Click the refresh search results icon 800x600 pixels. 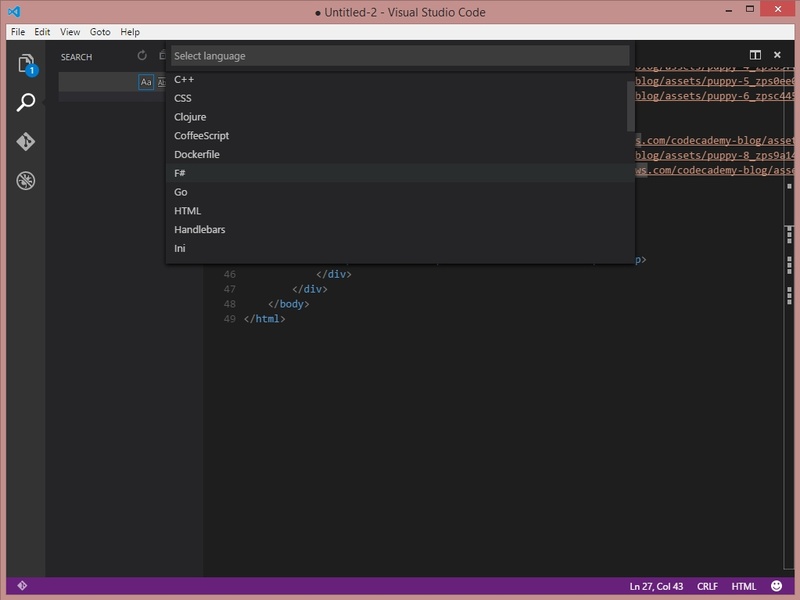[x=142, y=57]
